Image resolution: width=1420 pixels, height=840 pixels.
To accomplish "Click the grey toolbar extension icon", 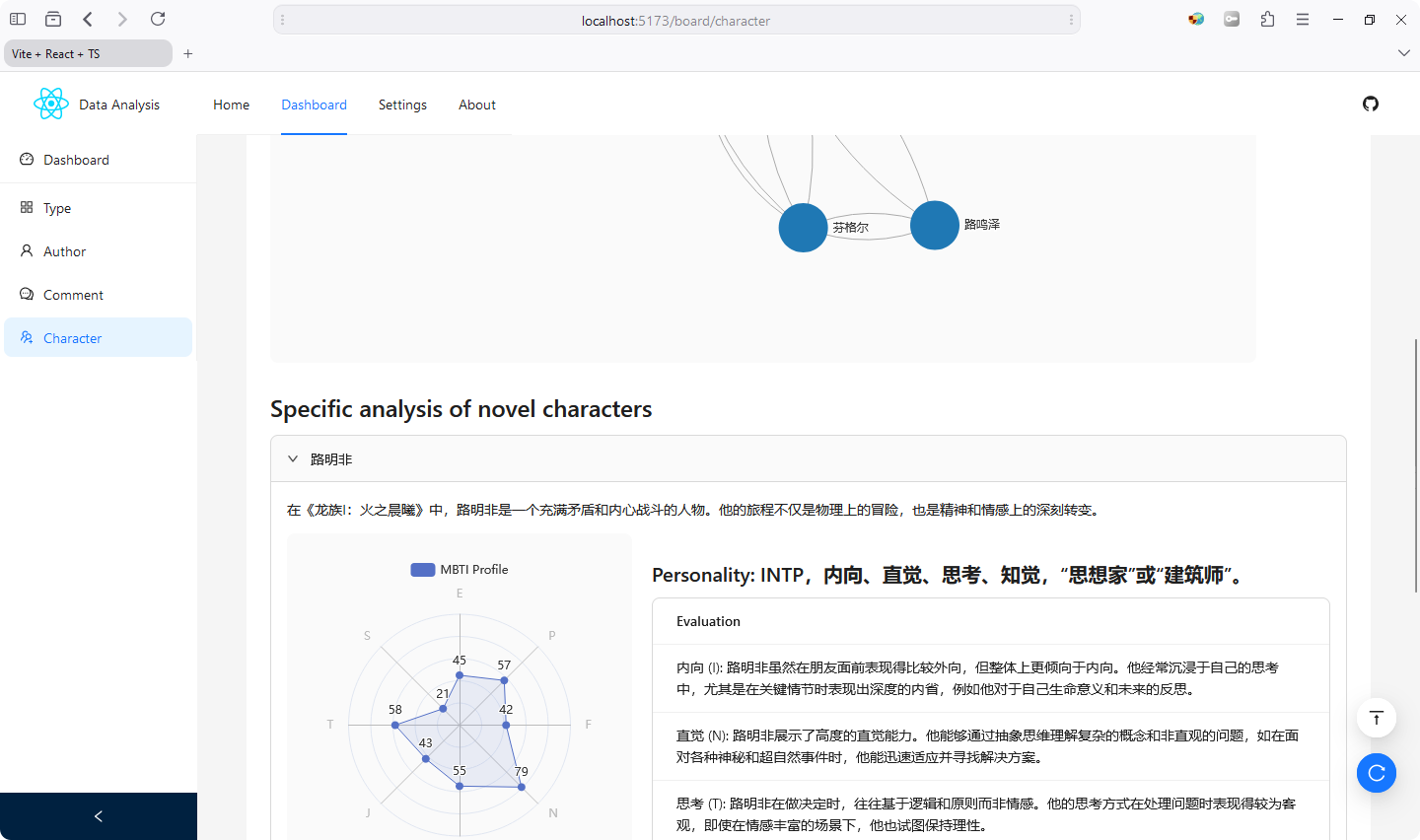I will pyautogui.click(x=1232, y=19).
